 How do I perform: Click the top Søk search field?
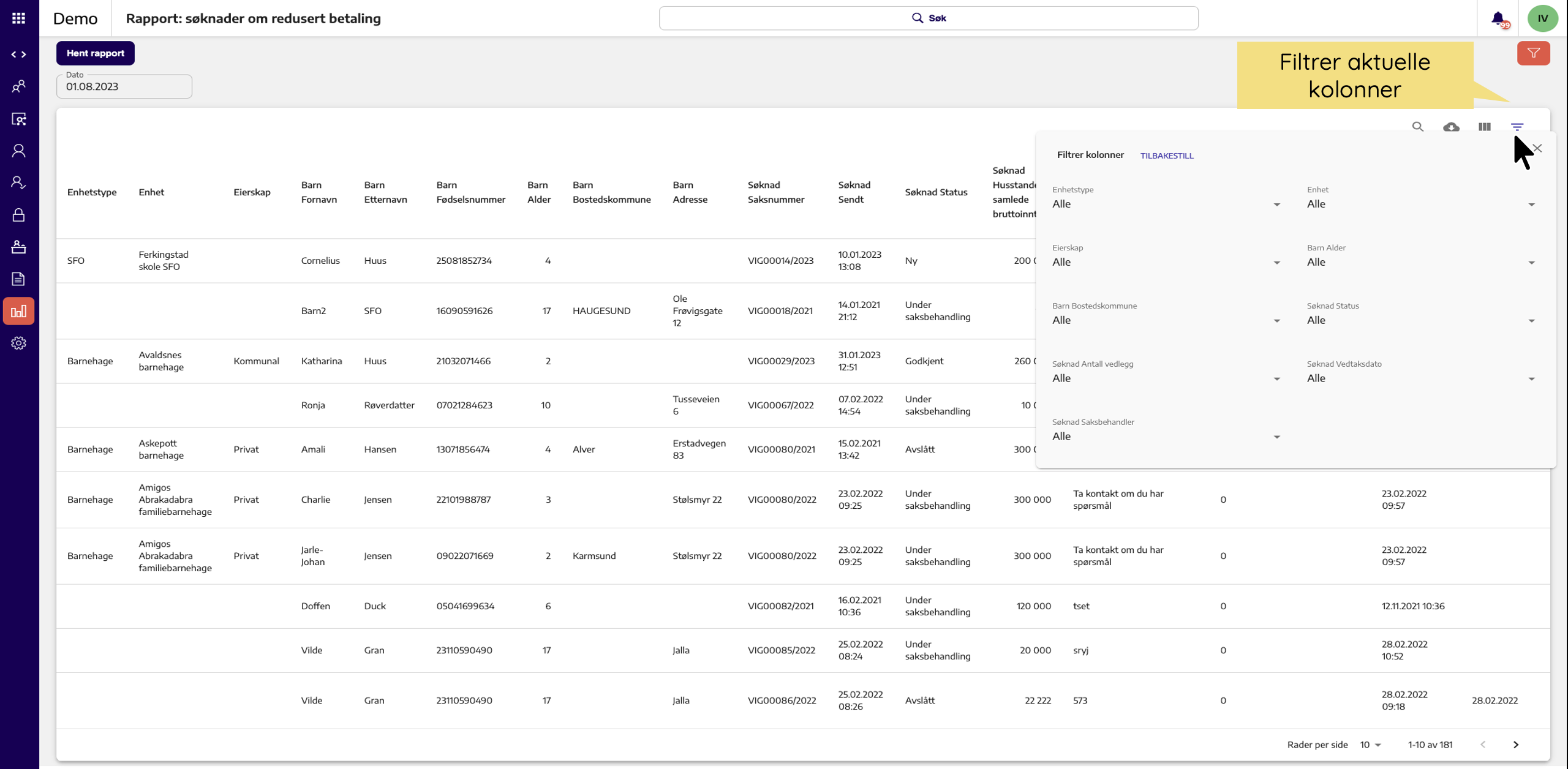pyautogui.click(x=929, y=18)
